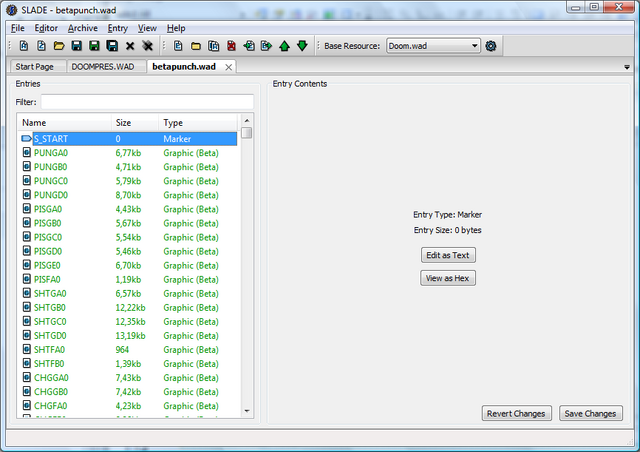The width and height of the screenshot is (640, 452).
Task: Sort entries by the Name column header
Action: 64,122
